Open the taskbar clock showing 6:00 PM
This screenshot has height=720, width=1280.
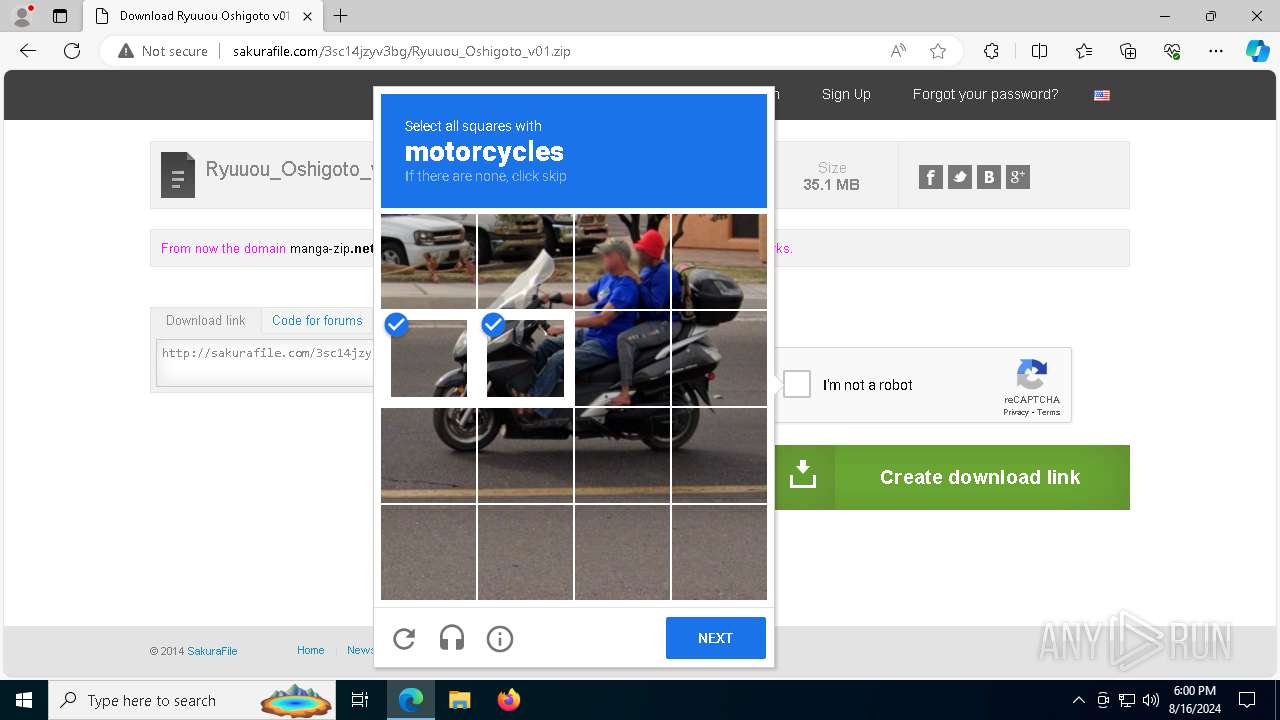pyautogui.click(x=1195, y=700)
